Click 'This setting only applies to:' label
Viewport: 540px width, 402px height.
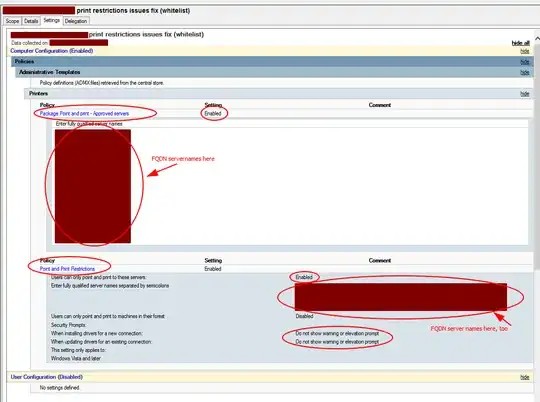pos(78,350)
